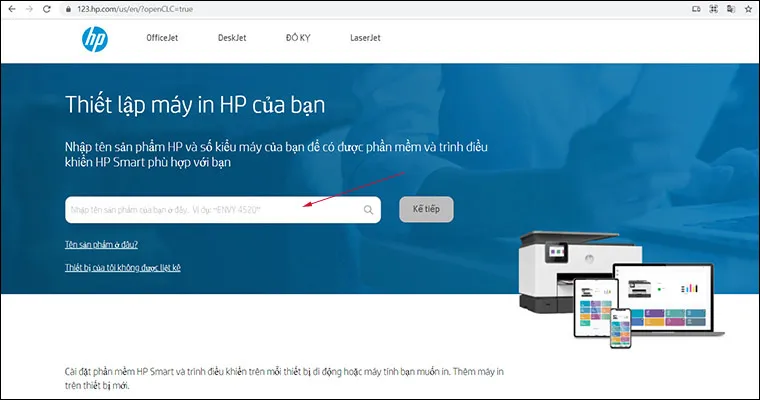Click the search magnifier icon in product field

(x=368, y=210)
